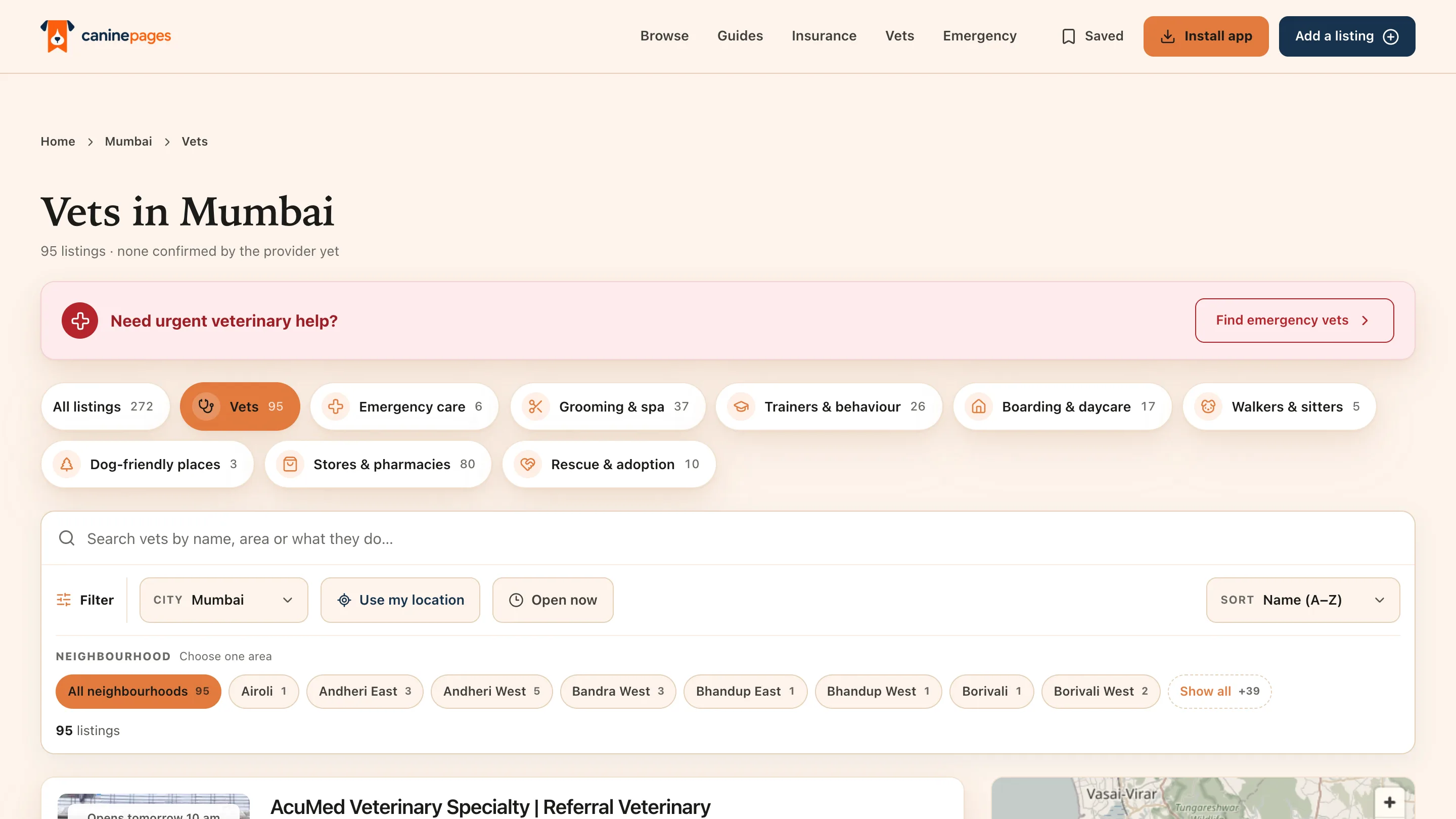1456x819 pixels.
Task: Click the house icon on Boarding & daycare
Action: tap(978, 406)
